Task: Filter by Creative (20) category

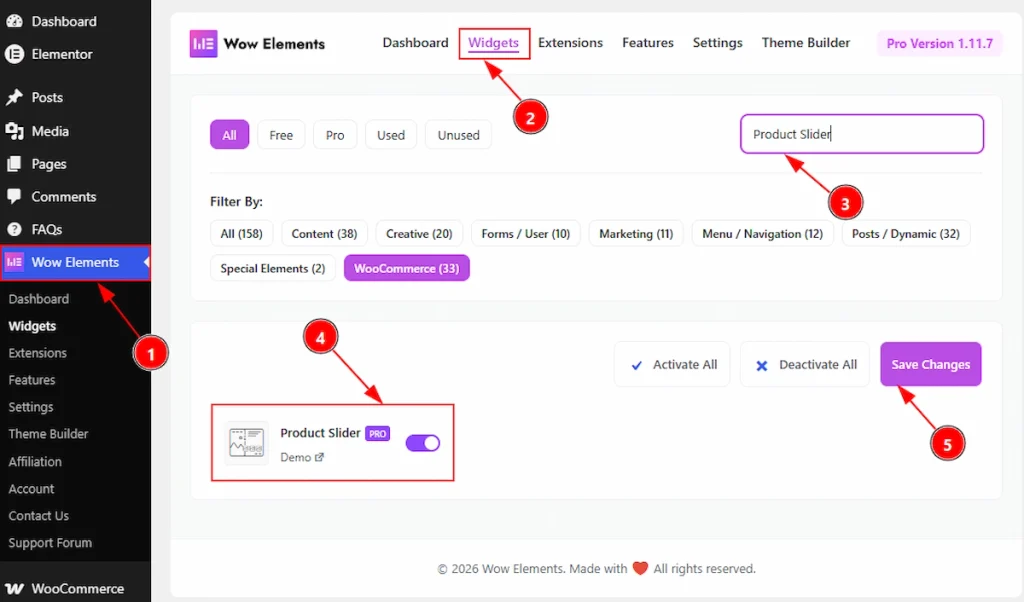Action: (419, 233)
